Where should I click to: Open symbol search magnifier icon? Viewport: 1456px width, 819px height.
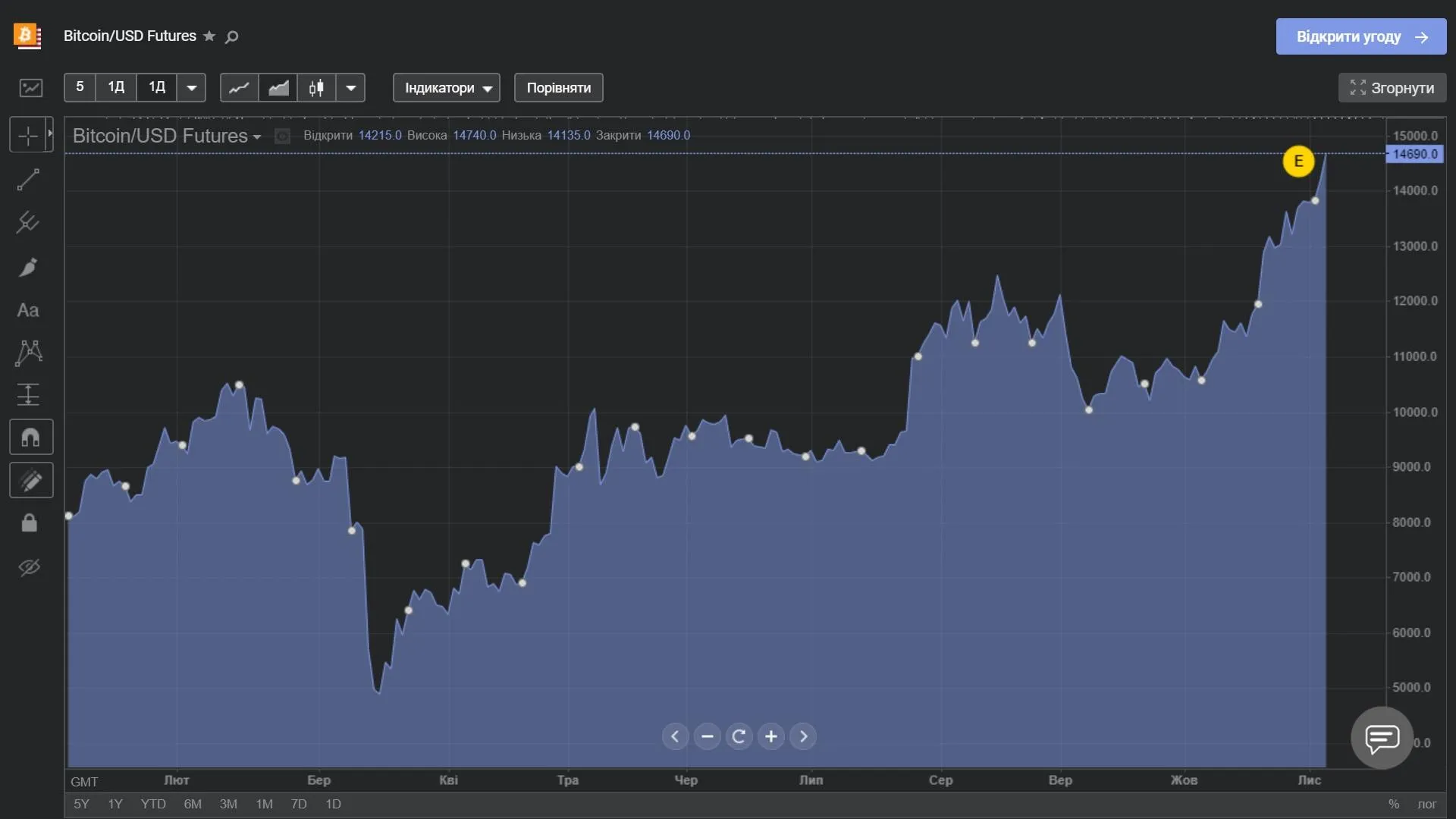point(232,36)
